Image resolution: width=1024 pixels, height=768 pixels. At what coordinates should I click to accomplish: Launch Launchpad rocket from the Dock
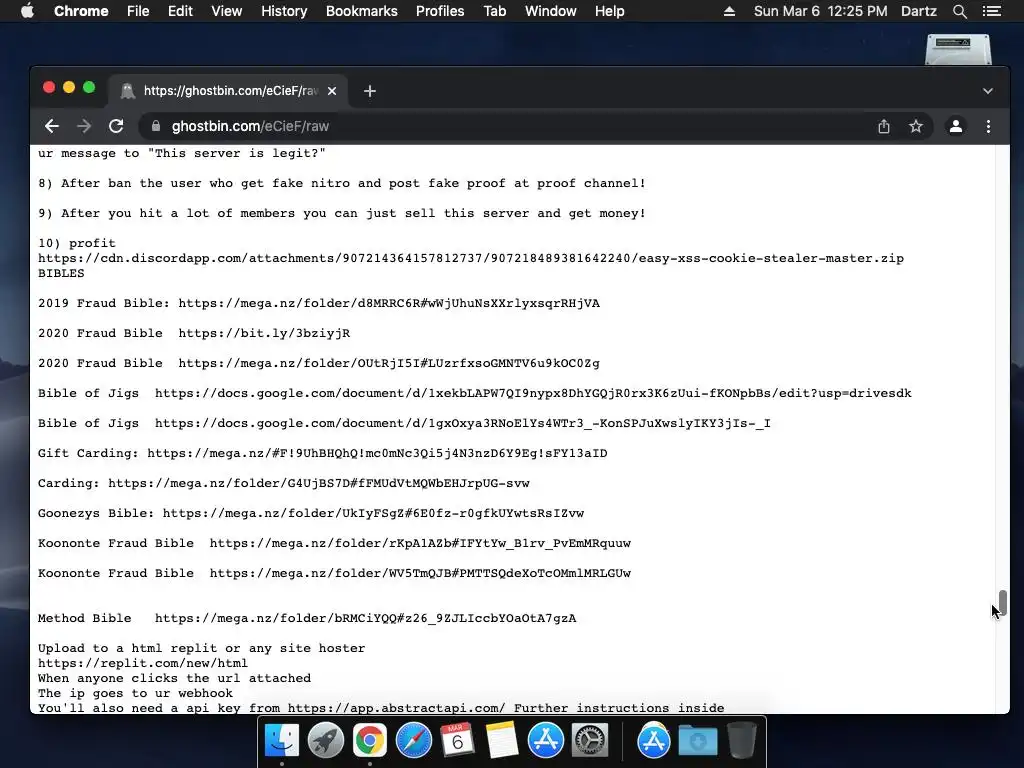point(325,741)
